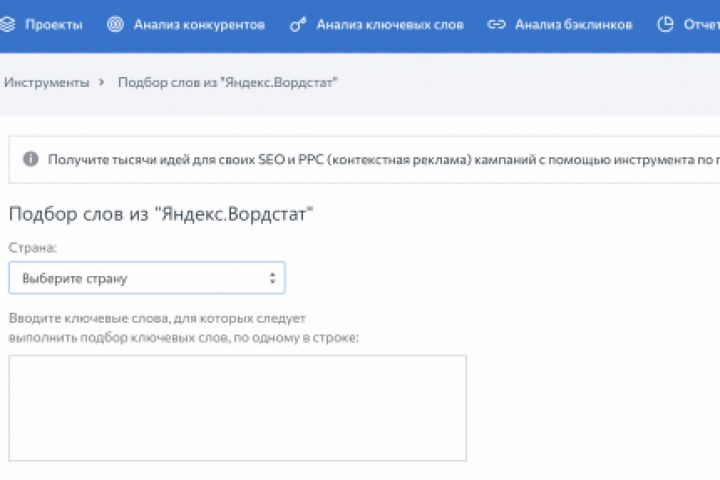
Task: Open the Анализ бэклинков menu
Action: [x=574, y=24]
